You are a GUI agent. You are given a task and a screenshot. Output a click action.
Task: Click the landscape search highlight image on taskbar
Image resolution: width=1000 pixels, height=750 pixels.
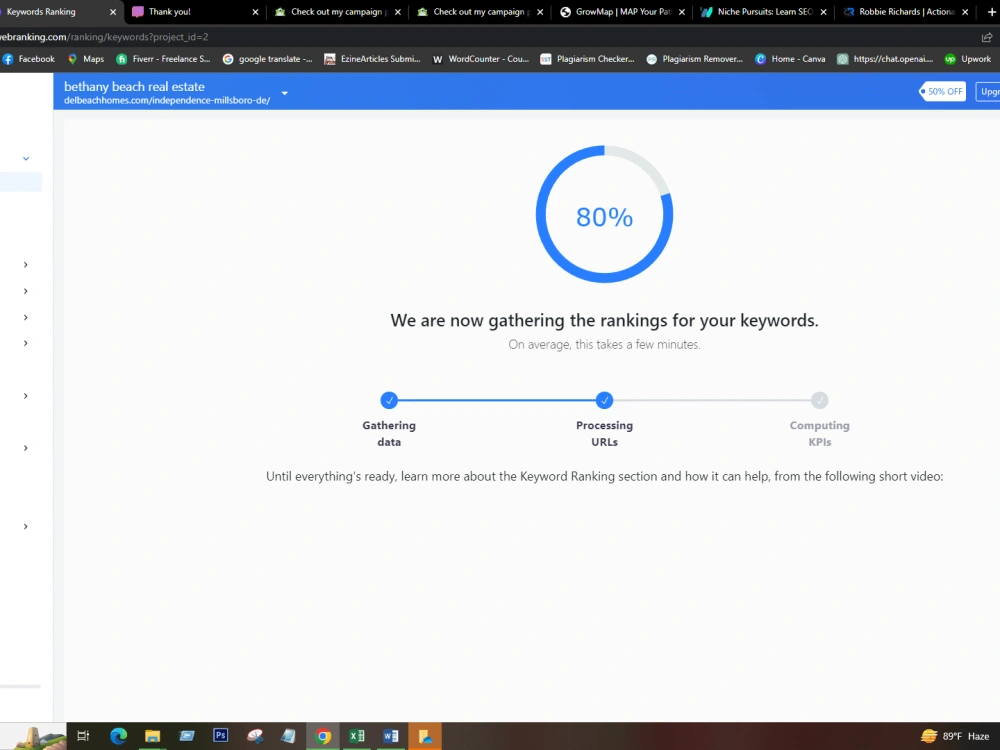click(38, 737)
